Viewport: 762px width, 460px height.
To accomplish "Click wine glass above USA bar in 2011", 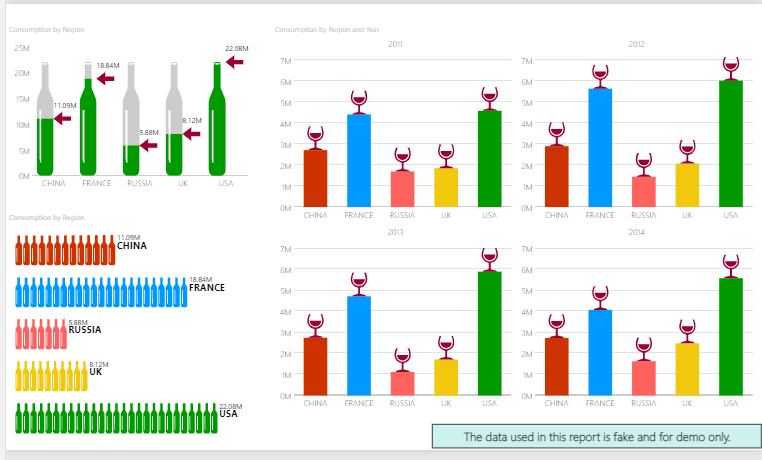I will point(489,98).
